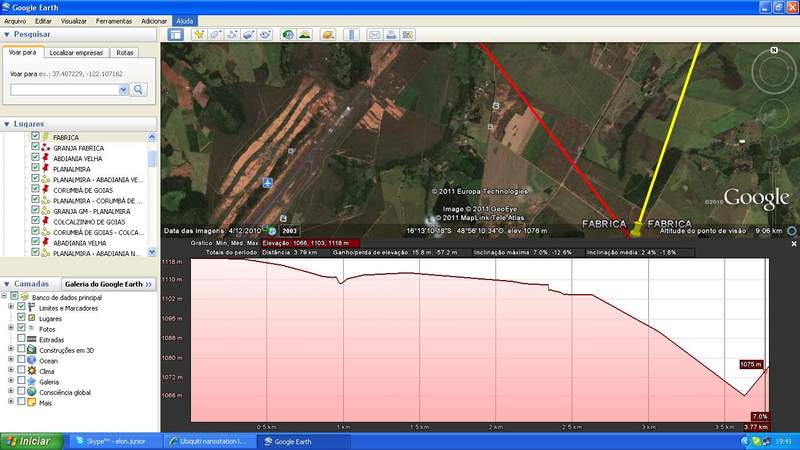
Task: Click scroll-up arrow of Lugares list
Action: (152, 137)
